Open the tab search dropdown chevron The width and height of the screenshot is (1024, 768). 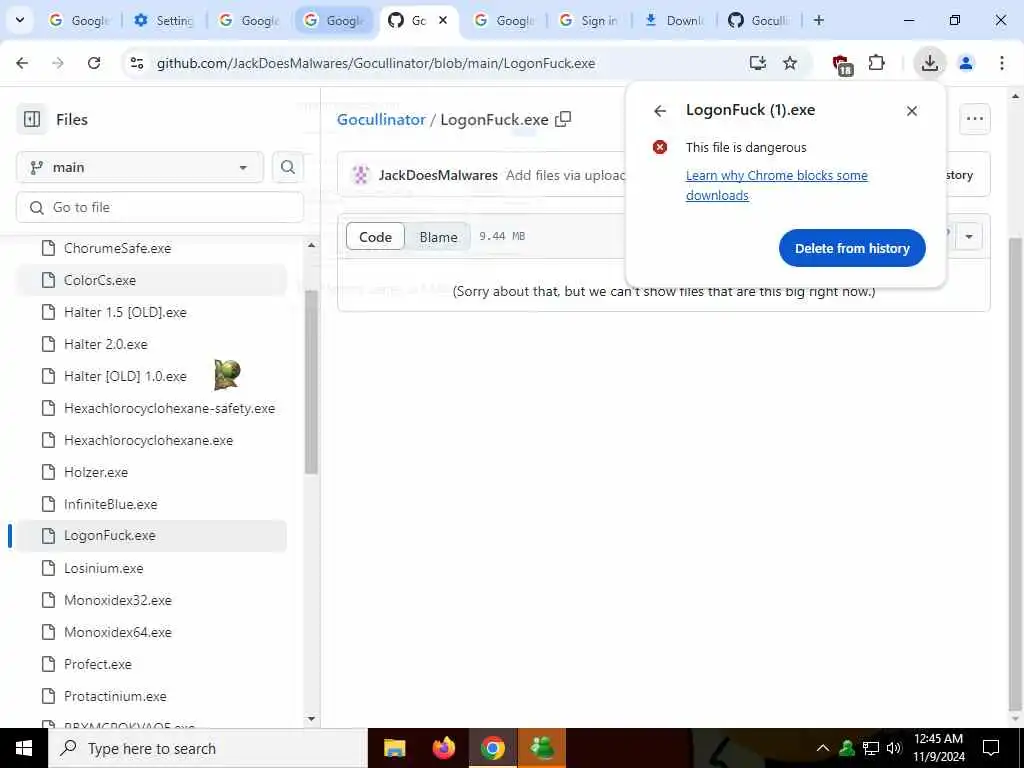click(x=20, y=20)
